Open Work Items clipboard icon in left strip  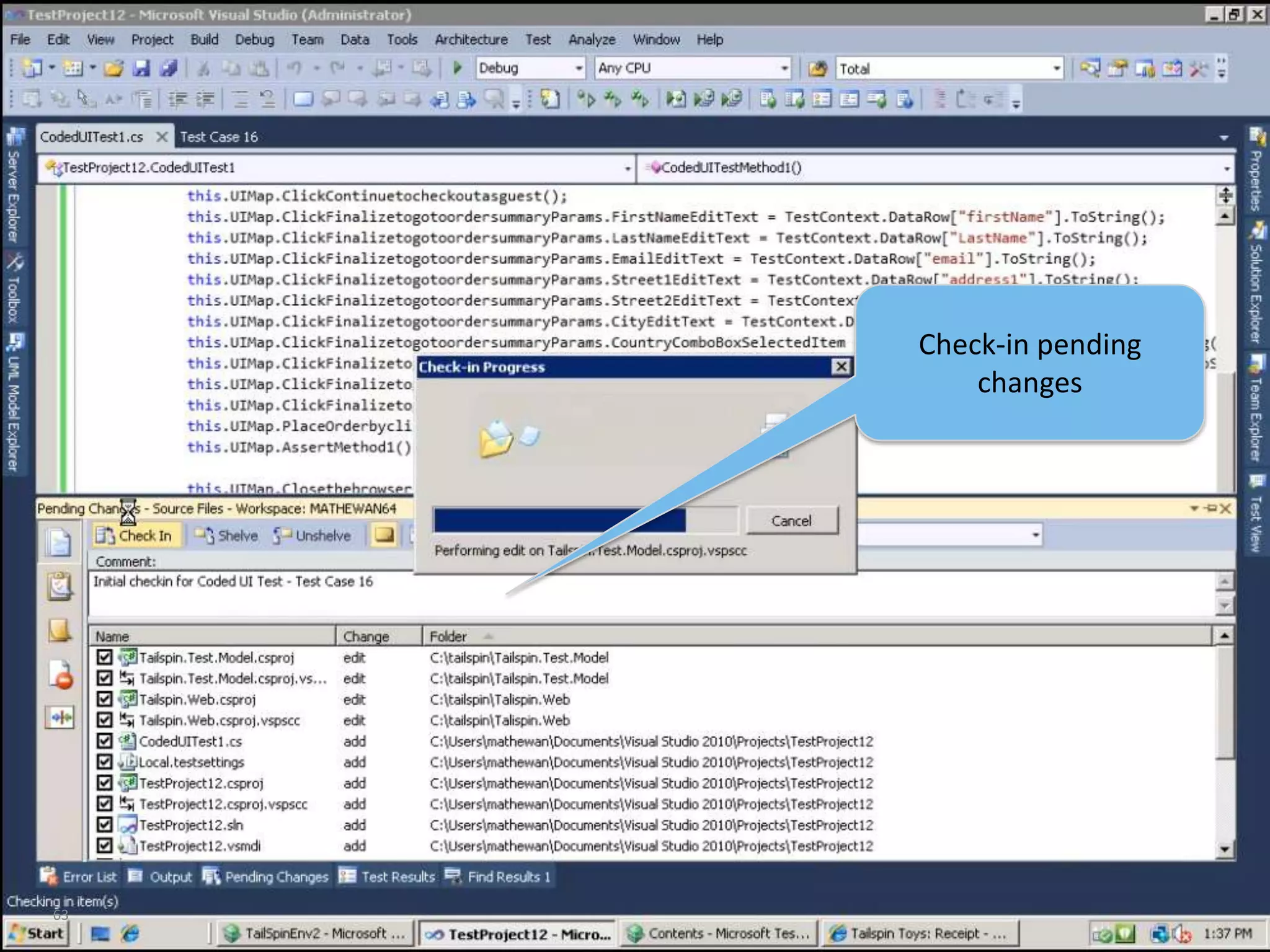click(x=60, y=586)
